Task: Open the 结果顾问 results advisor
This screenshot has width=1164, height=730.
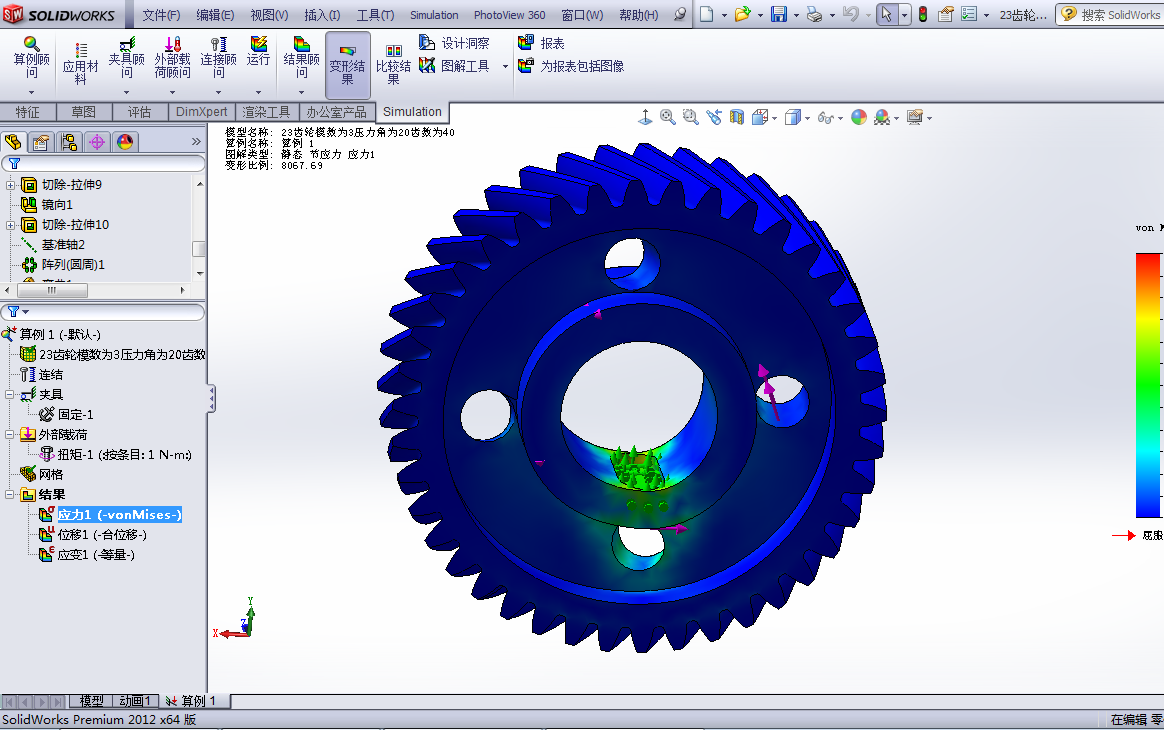Action: point(301,57)
